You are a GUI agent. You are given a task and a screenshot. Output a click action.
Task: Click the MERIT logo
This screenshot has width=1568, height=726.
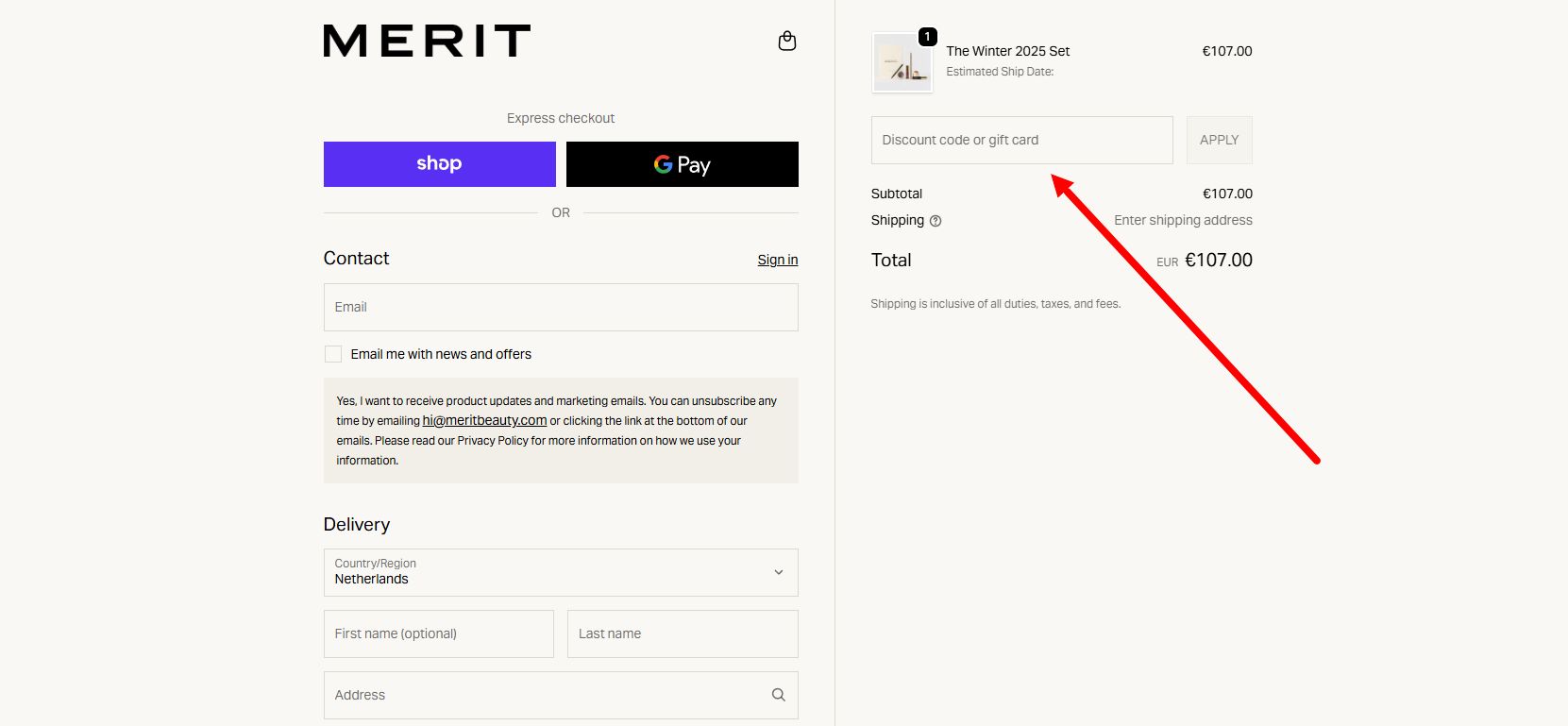tap(427, 42)
